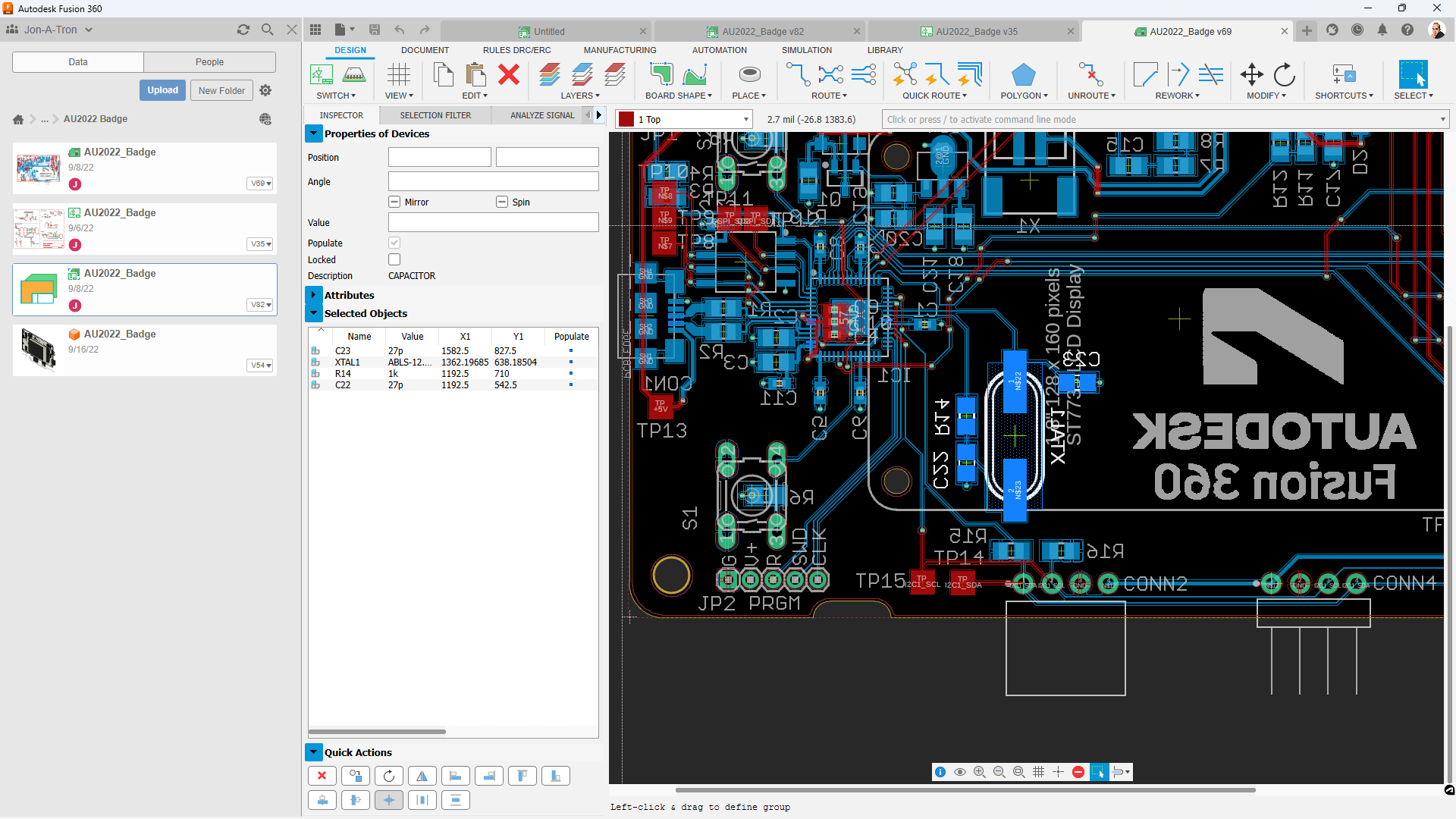This screenshot has width=1456, height=819.
Task: Click the mirror quick action button
Action: pyautogui.click(x=422, y=776)
